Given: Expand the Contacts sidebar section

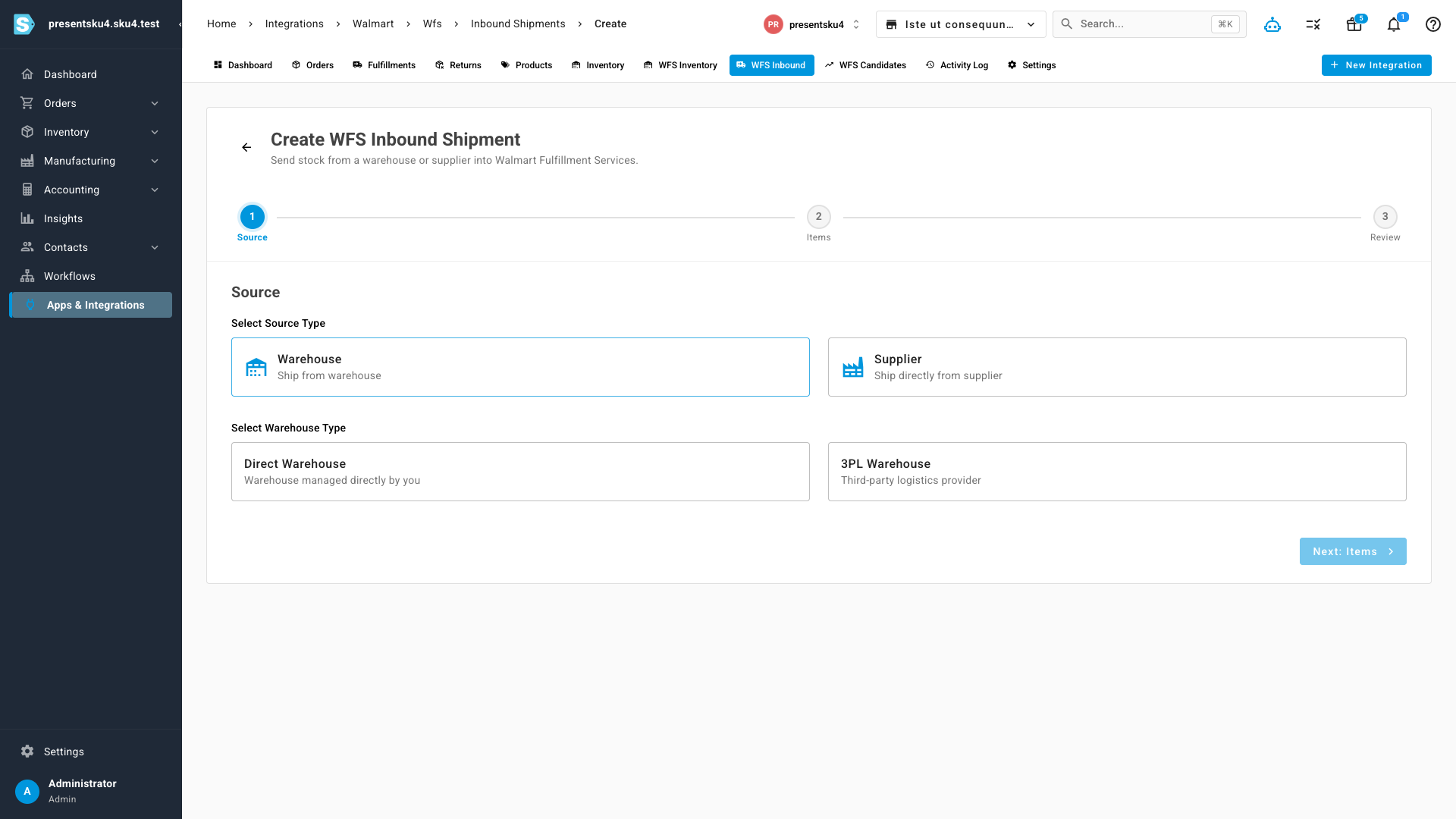Looking at the screenshot, I should (x=91, y=247).
